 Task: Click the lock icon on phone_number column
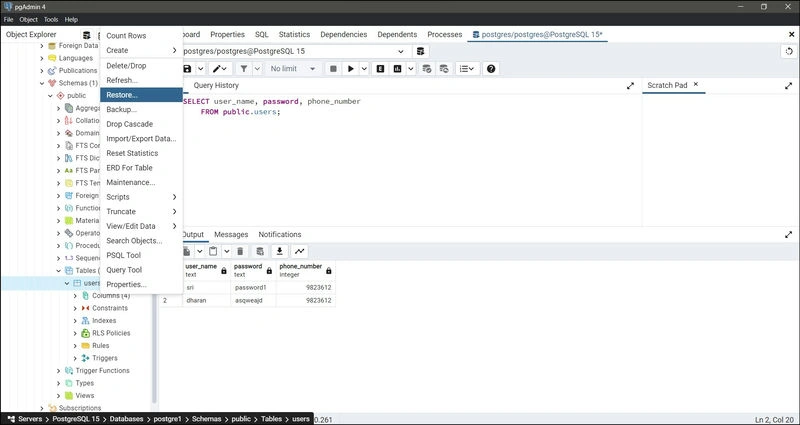tap(329, 271)
